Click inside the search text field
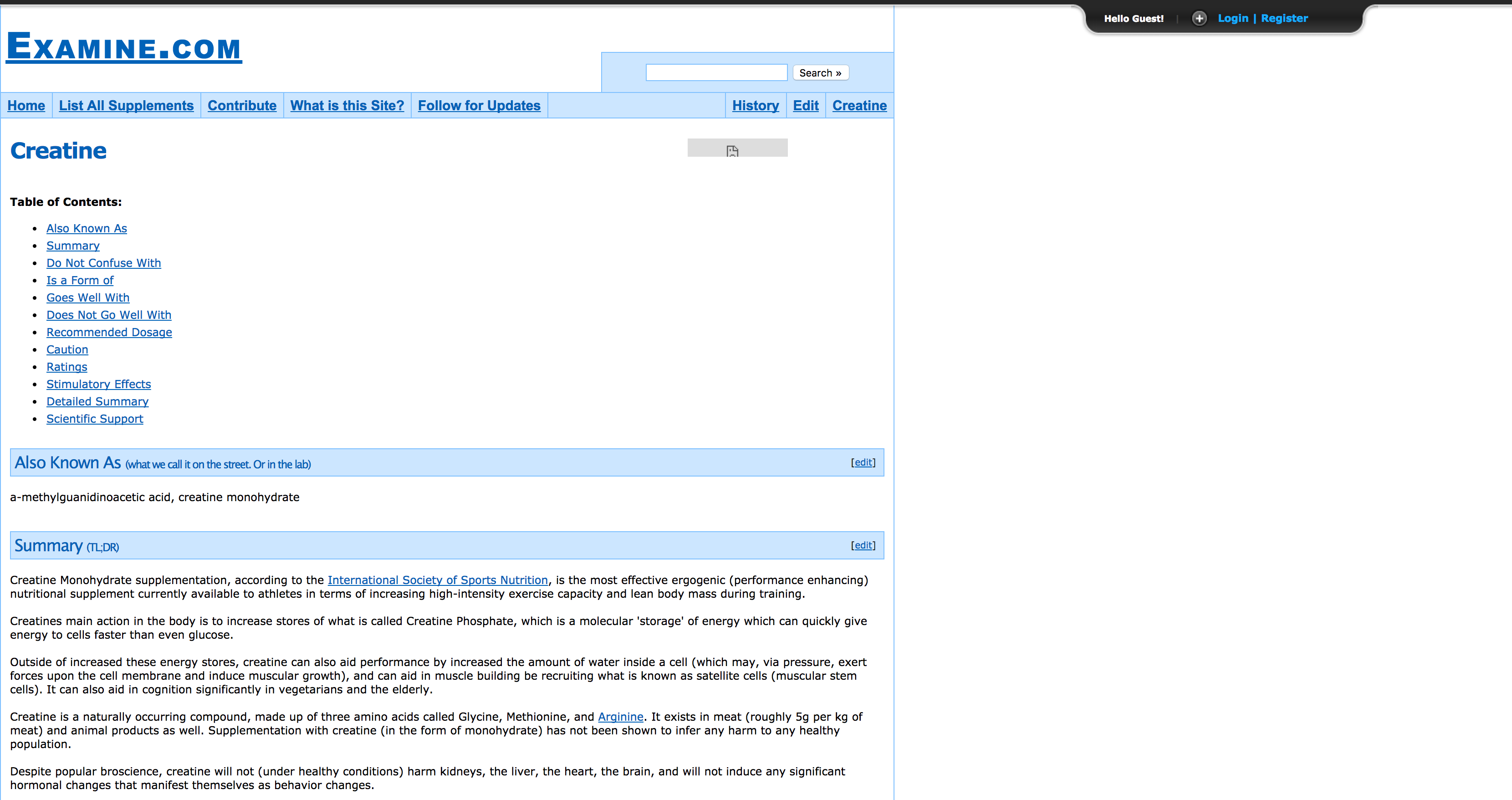This screenshot has width=1512, height=800. (716, 72)
